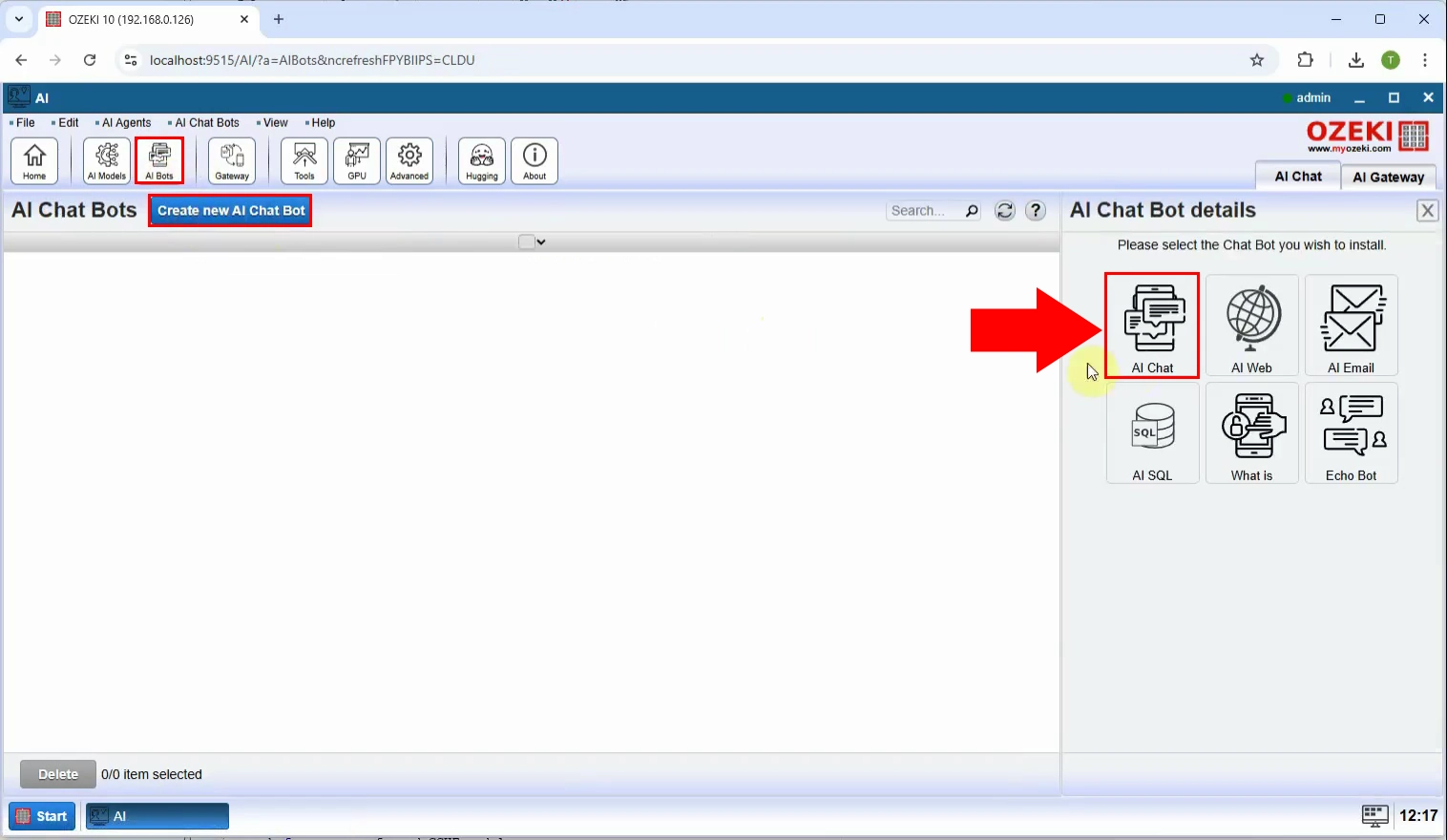
Task: Select the AI SQL bot type
Action: (1152, 433)
